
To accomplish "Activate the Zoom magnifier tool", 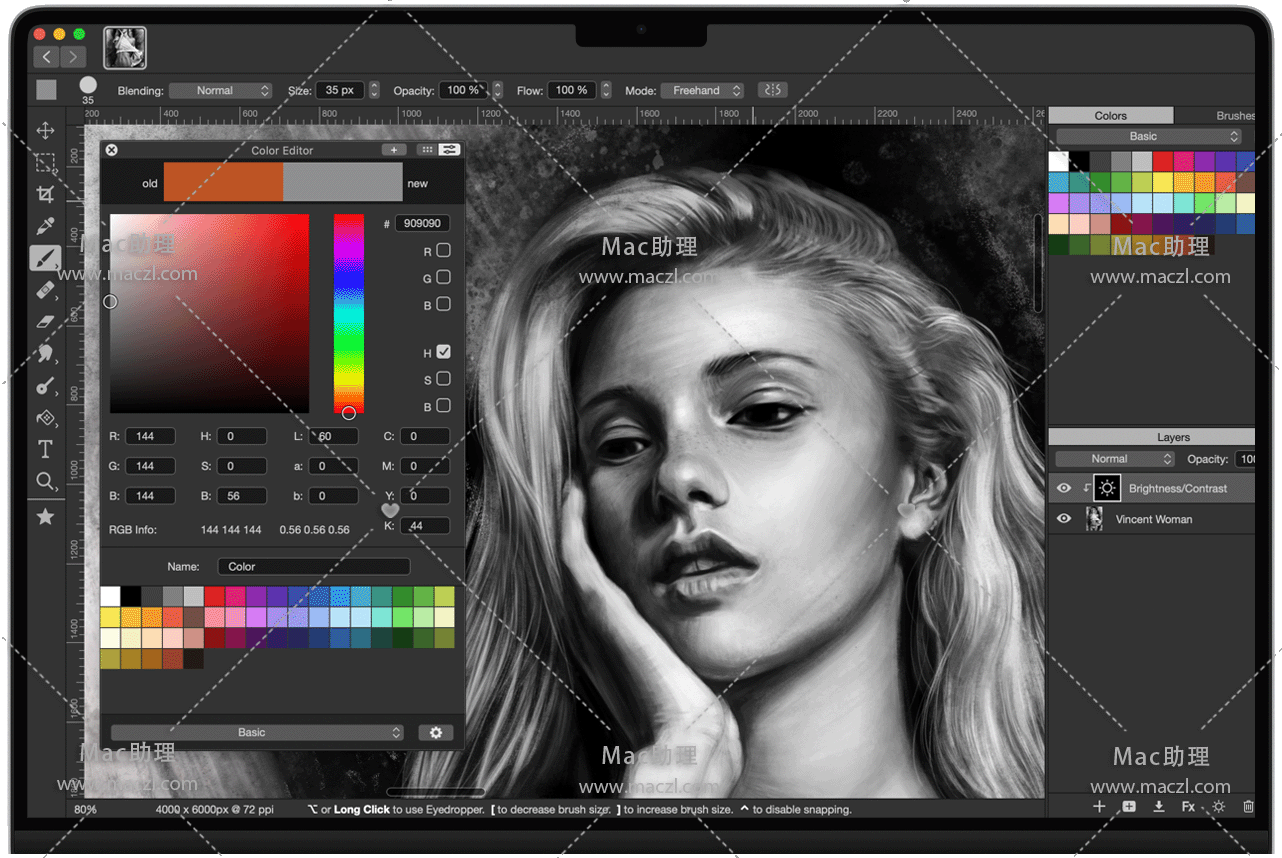I will (45, 482).
